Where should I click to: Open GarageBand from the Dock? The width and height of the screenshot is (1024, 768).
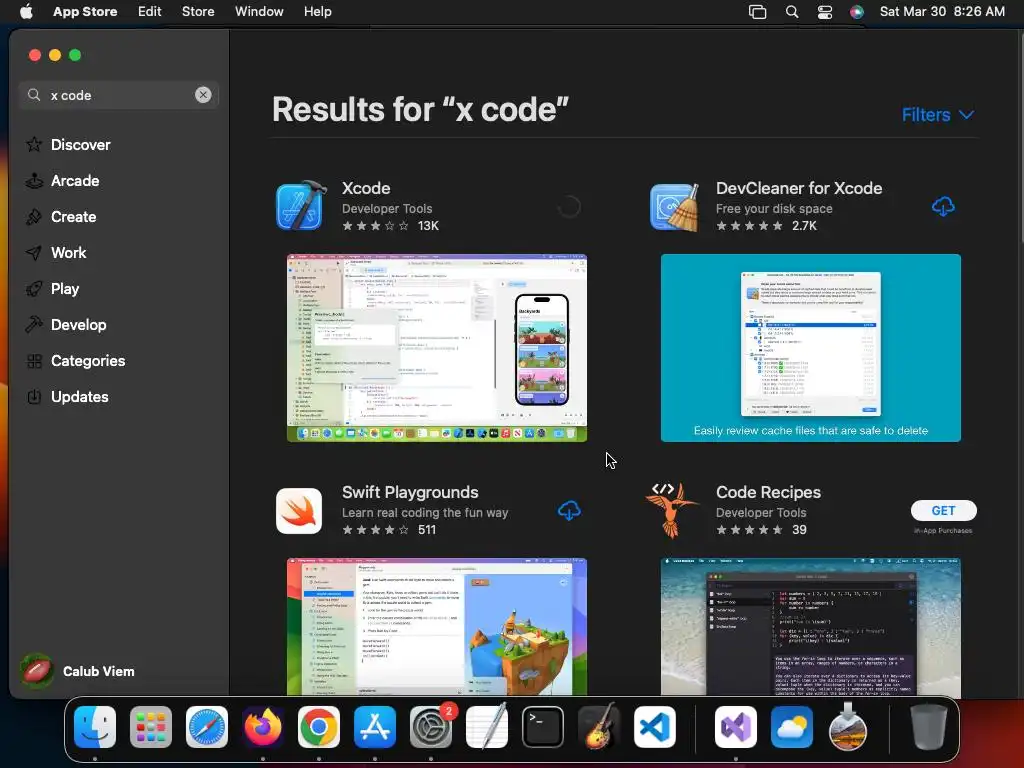pyautogui.click(x=599, y=726)
